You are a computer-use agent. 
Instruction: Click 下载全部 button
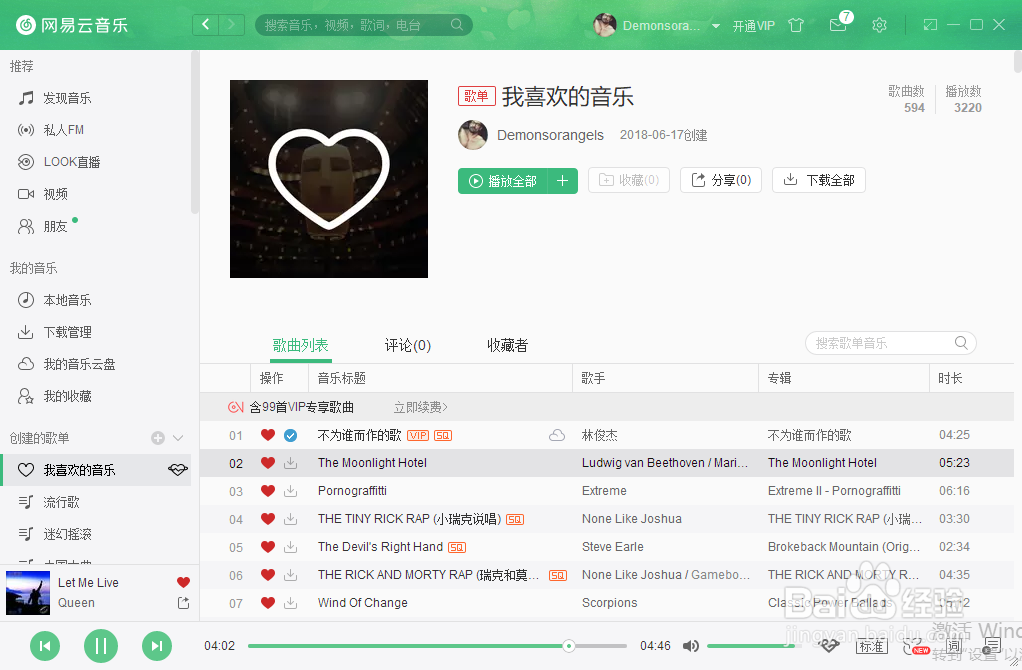[819, 180]
